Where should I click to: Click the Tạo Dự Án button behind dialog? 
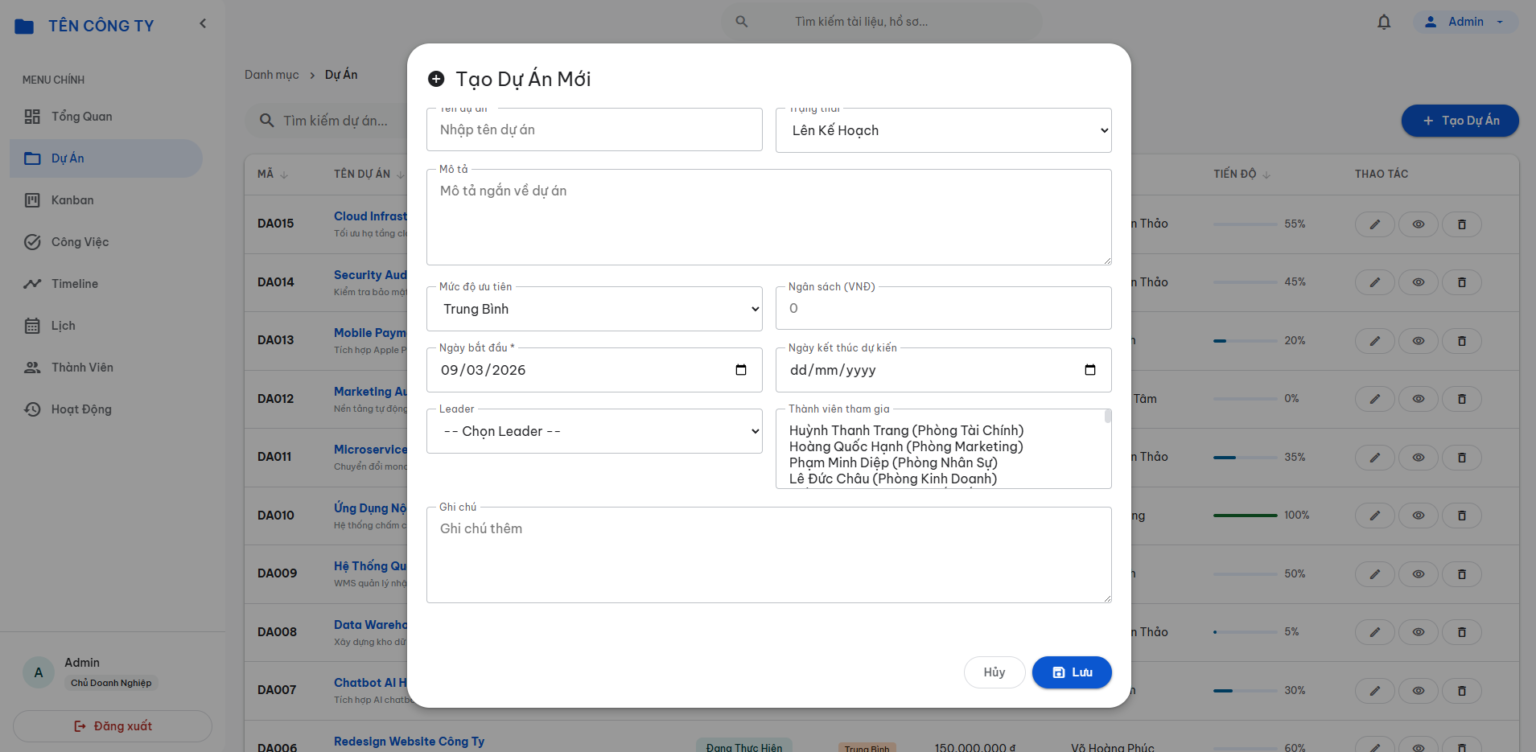tap(1460, 121)
